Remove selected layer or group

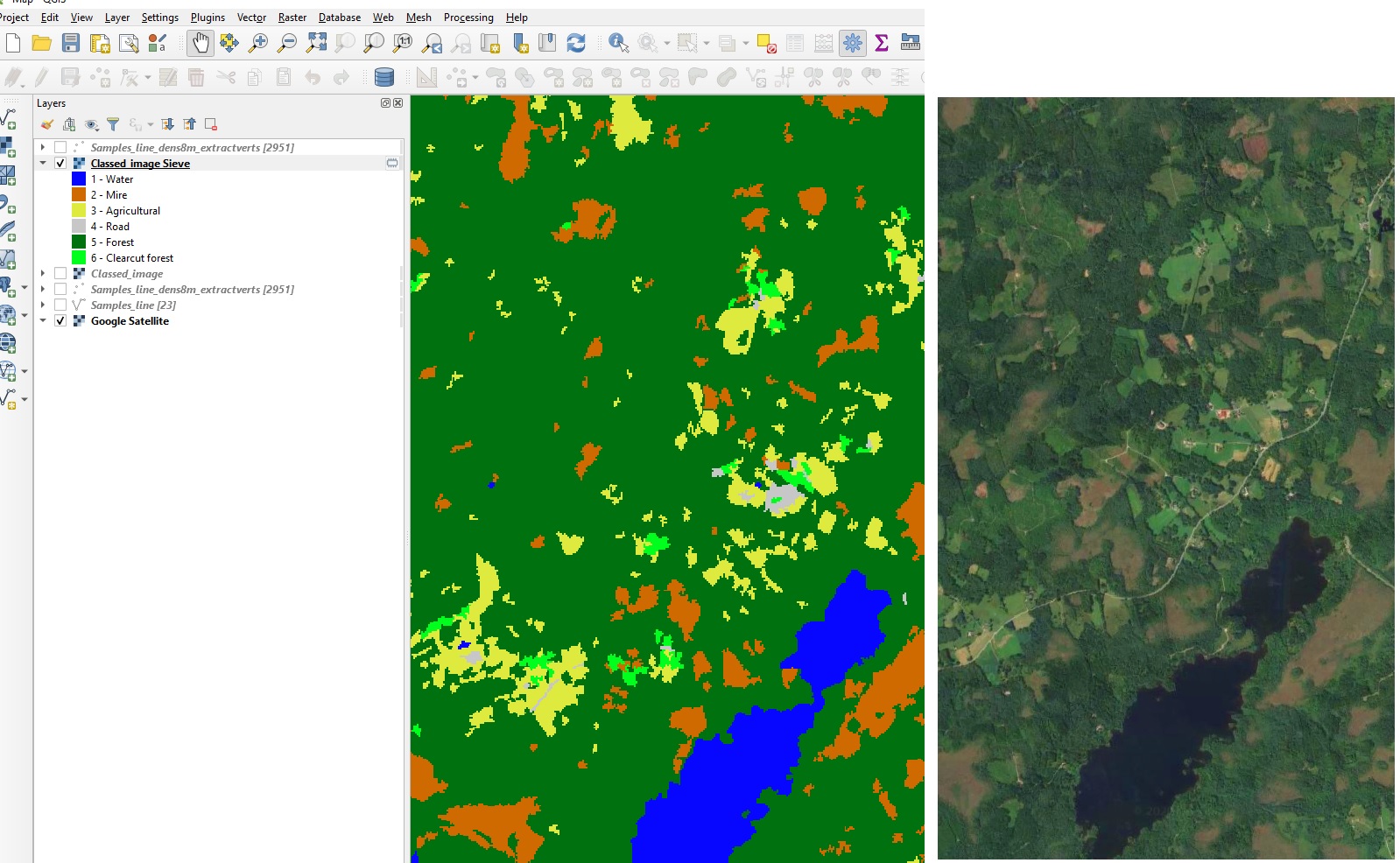tap(211, 124)
